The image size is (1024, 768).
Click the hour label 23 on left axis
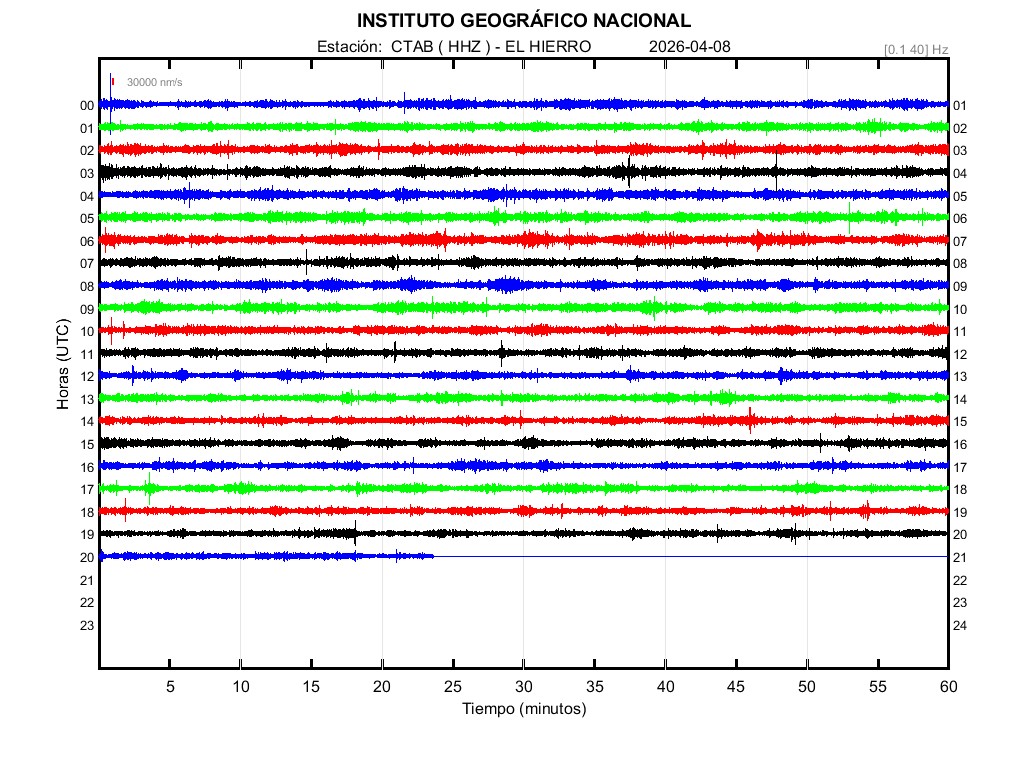[87, 626]
